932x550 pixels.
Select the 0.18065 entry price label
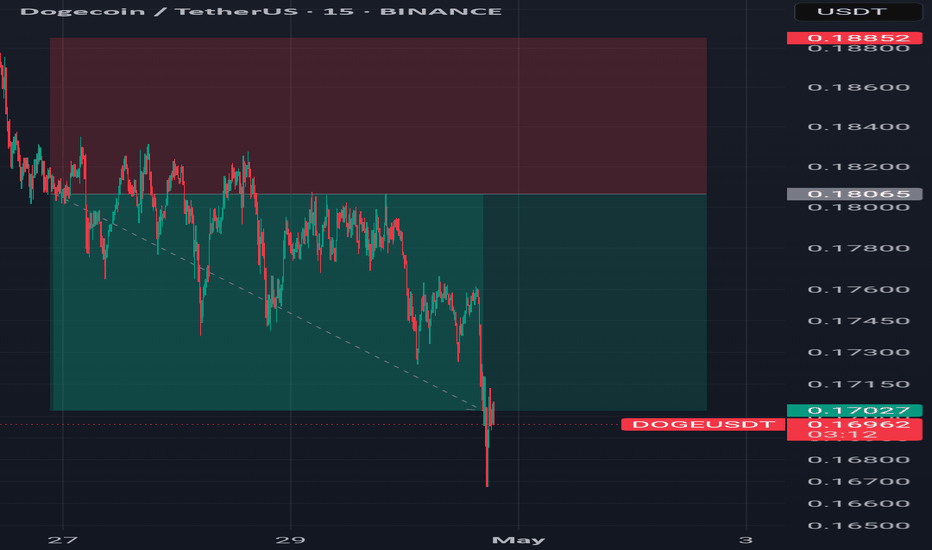pos(854,194)
